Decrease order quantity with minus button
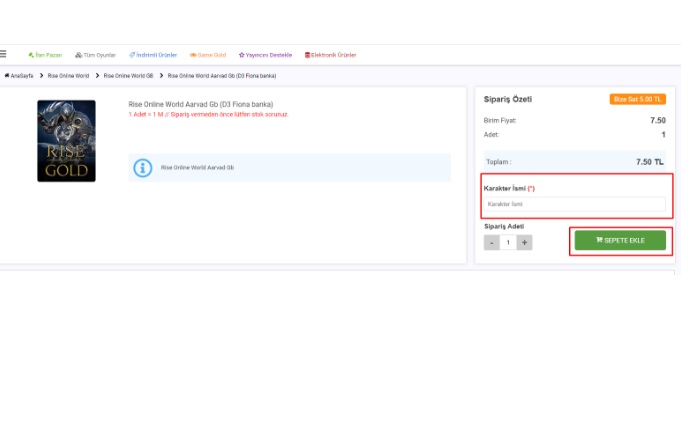 pos(491,242)
